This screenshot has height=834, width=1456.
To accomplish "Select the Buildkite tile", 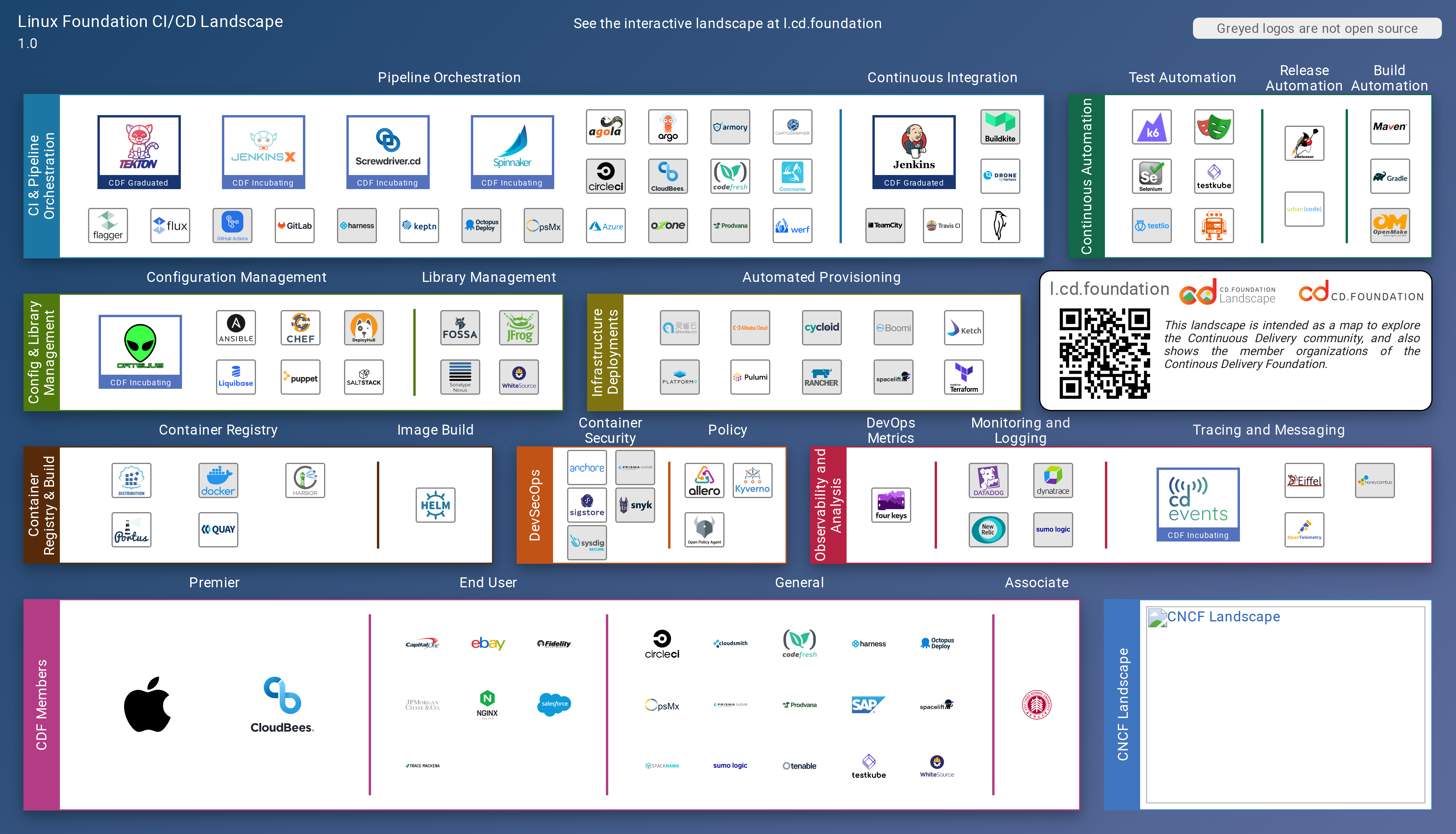I will click(x=1000, y=127).
